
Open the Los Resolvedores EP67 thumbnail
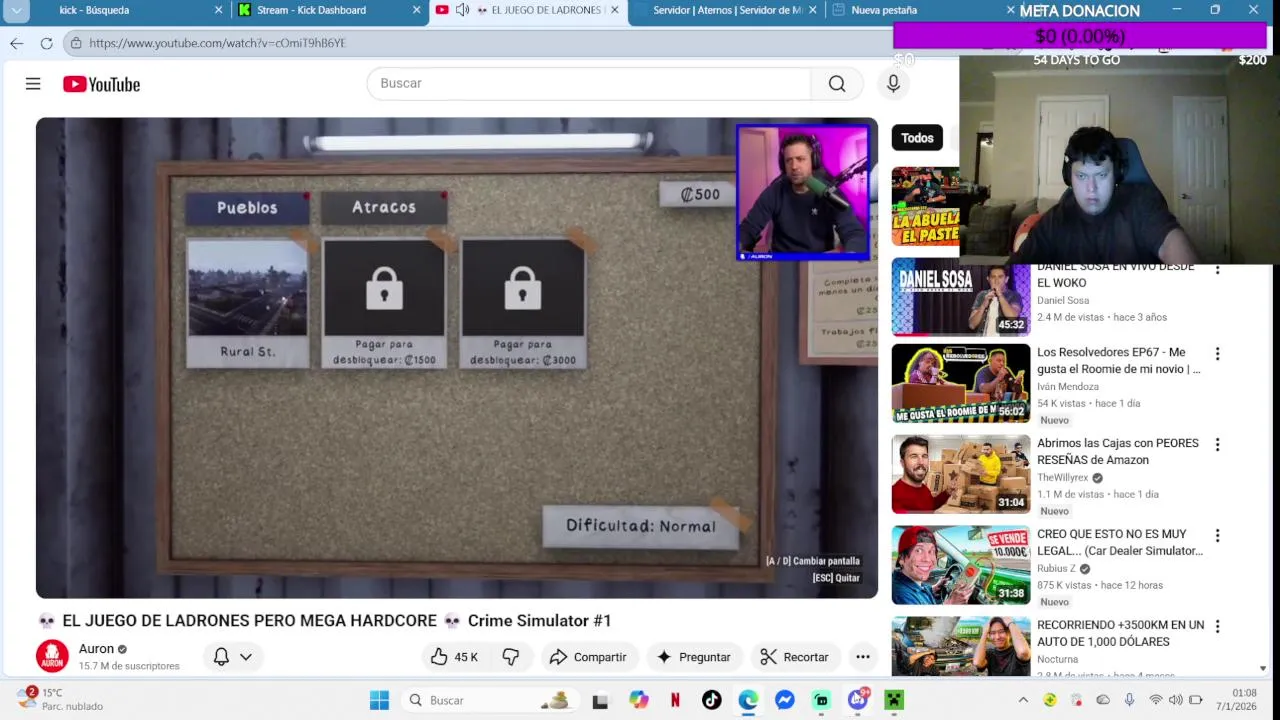coord(960,383)
